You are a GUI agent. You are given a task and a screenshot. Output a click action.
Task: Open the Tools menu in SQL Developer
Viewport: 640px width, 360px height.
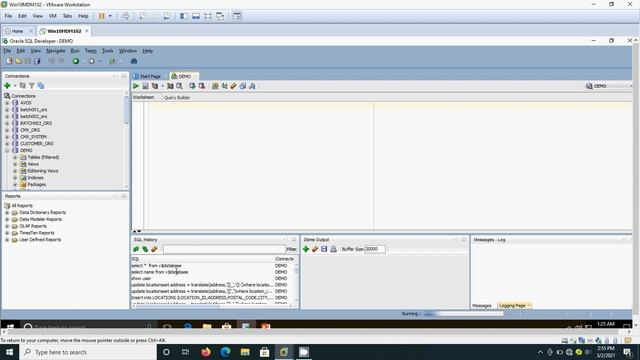point(107,51)
